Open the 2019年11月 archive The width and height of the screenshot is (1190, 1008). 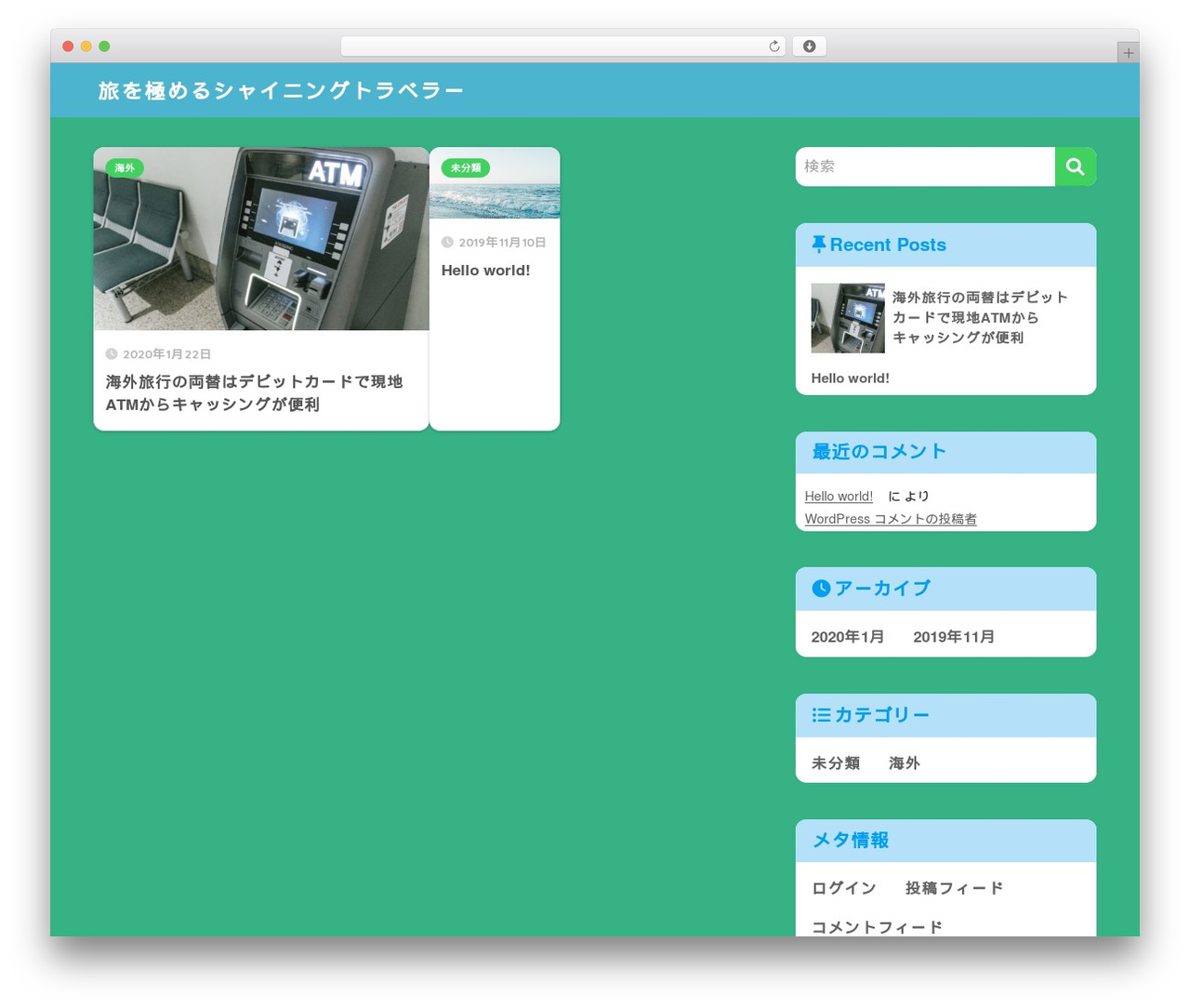coord(954,637)
